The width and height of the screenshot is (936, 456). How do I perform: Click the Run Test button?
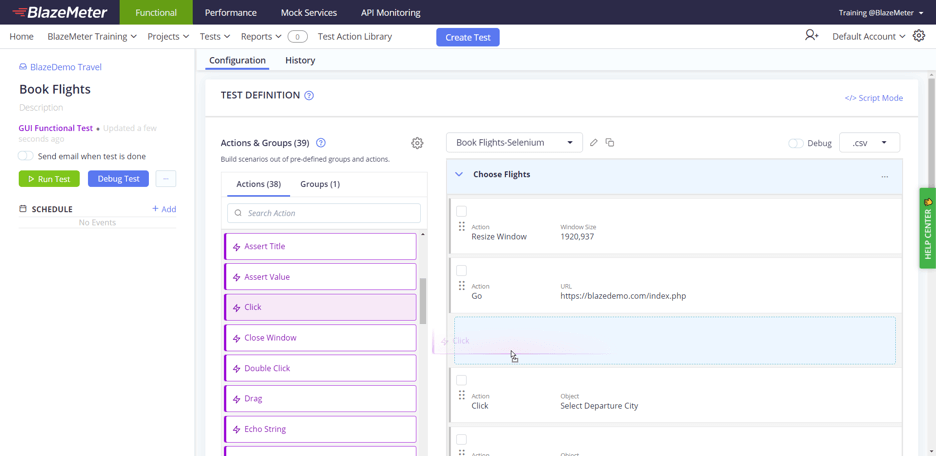[x=49, y=178]
